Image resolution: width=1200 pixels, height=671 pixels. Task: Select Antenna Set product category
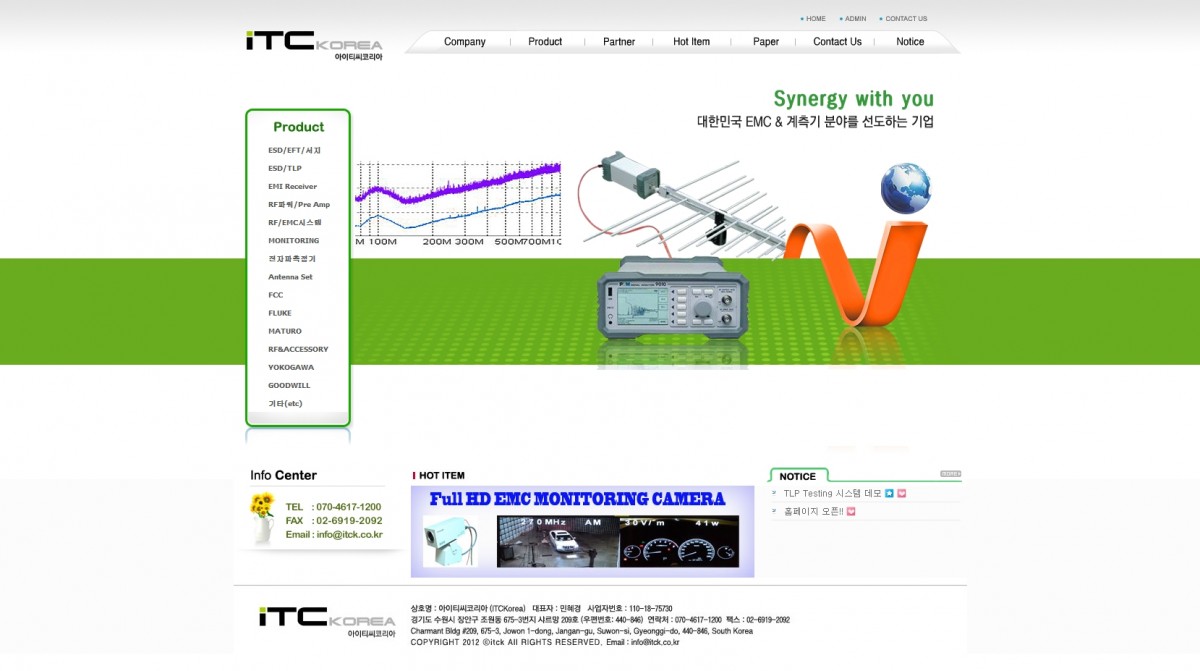point(290,277)
